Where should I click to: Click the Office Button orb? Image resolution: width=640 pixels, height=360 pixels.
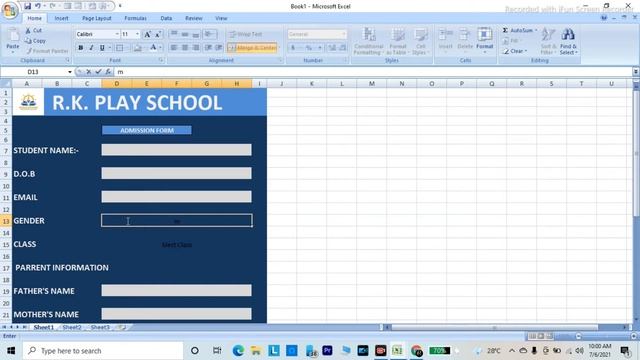[10, 9]
